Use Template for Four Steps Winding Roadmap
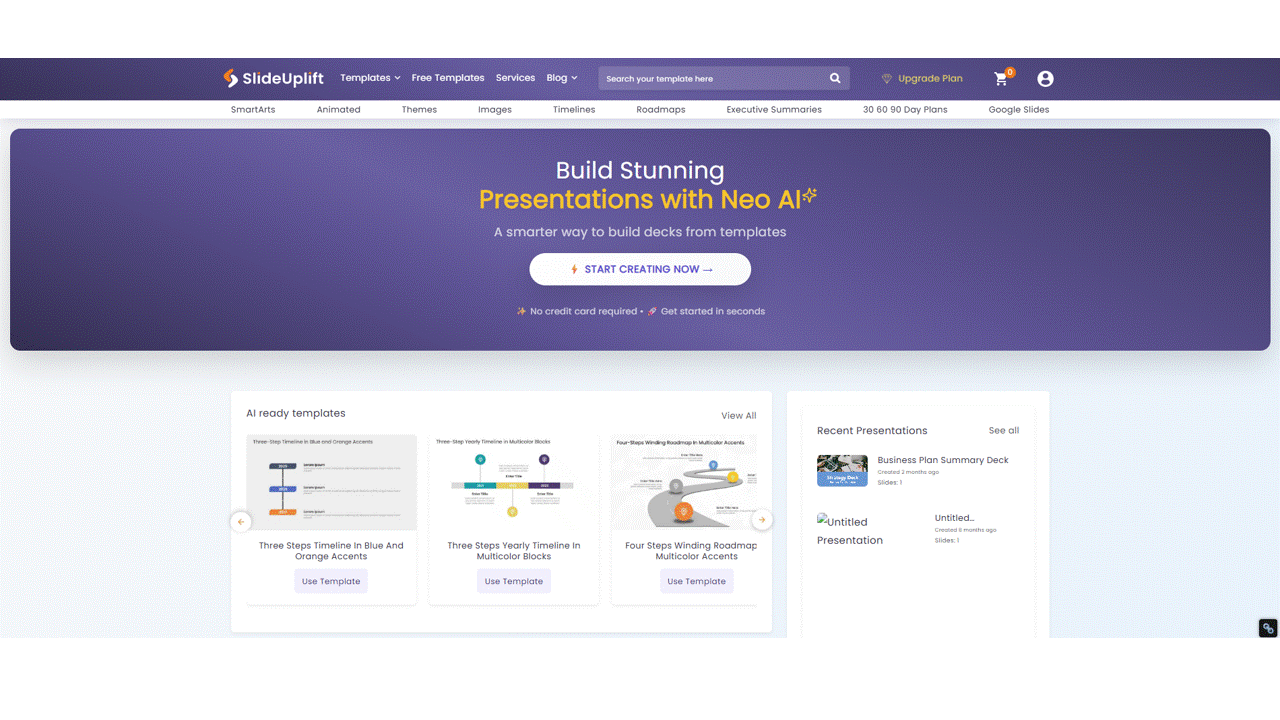 [697, 581]
